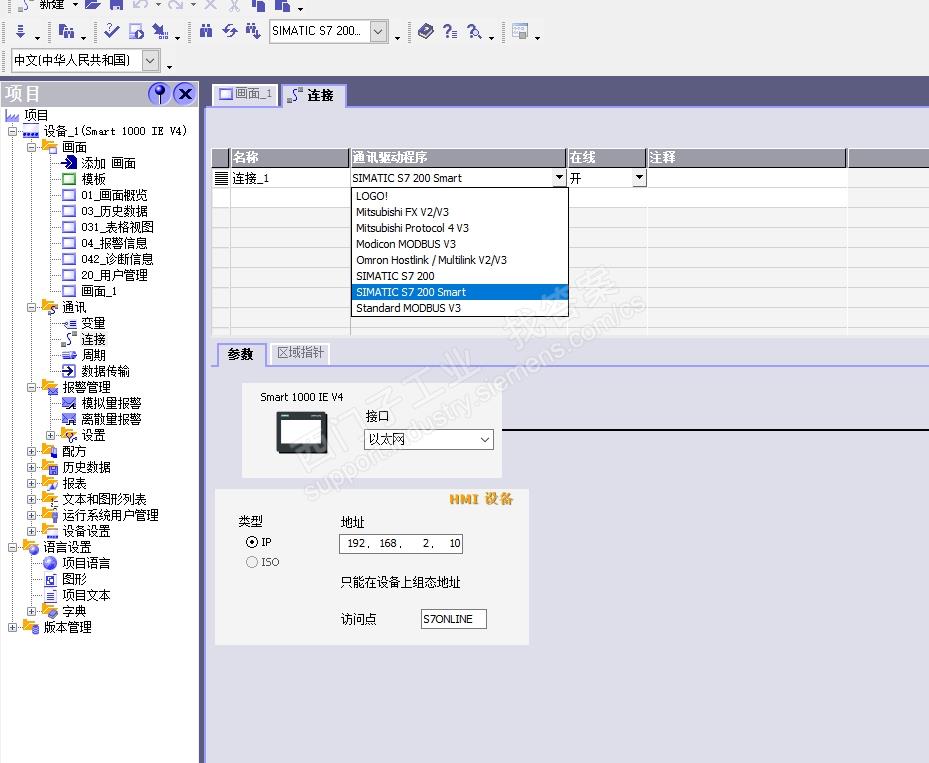Click the check consistency (generate) checkmark icon
This screenshot has height=763, width=929.
point(111,31)
